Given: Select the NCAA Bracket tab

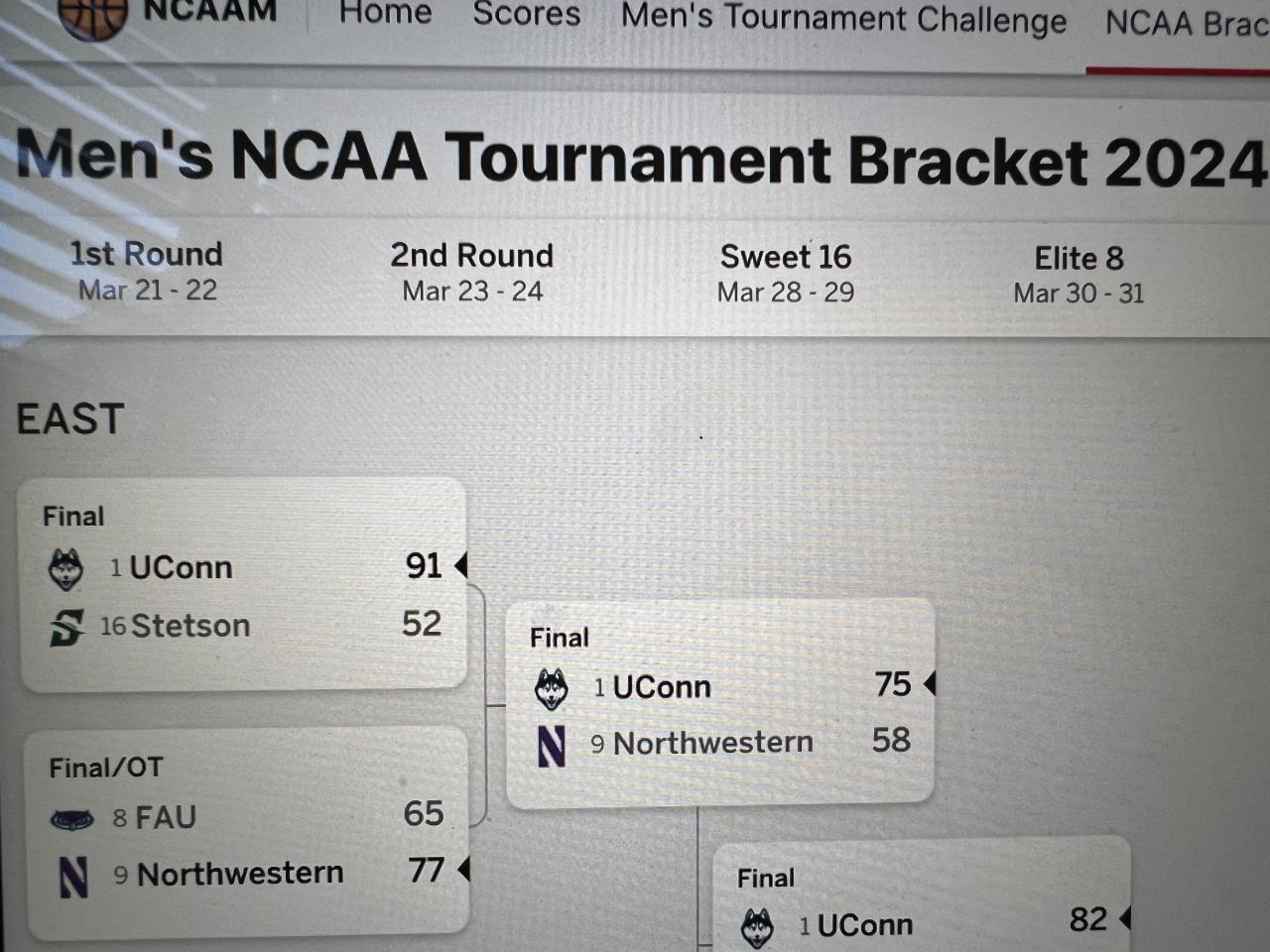Looking at the screenshot, I should 1186,24.
